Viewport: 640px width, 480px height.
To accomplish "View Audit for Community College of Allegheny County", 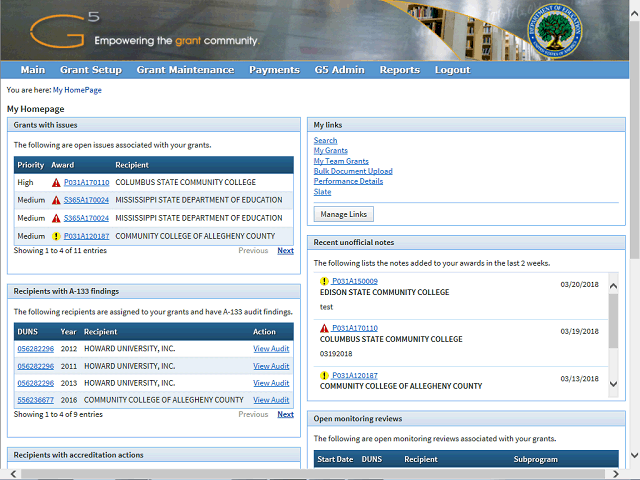I will pyautogui.click(x=271, y=400).
